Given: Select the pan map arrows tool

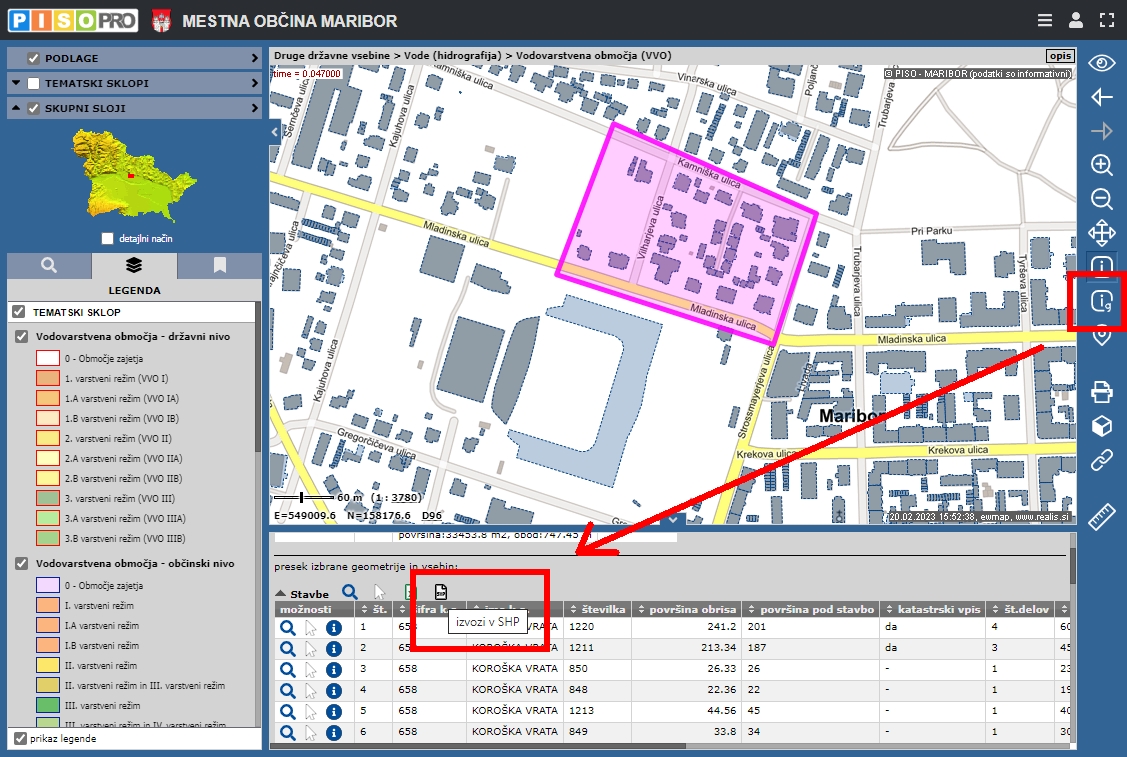Looking at the screenshot, I should pyautogui.click(x=1101, y=233).
